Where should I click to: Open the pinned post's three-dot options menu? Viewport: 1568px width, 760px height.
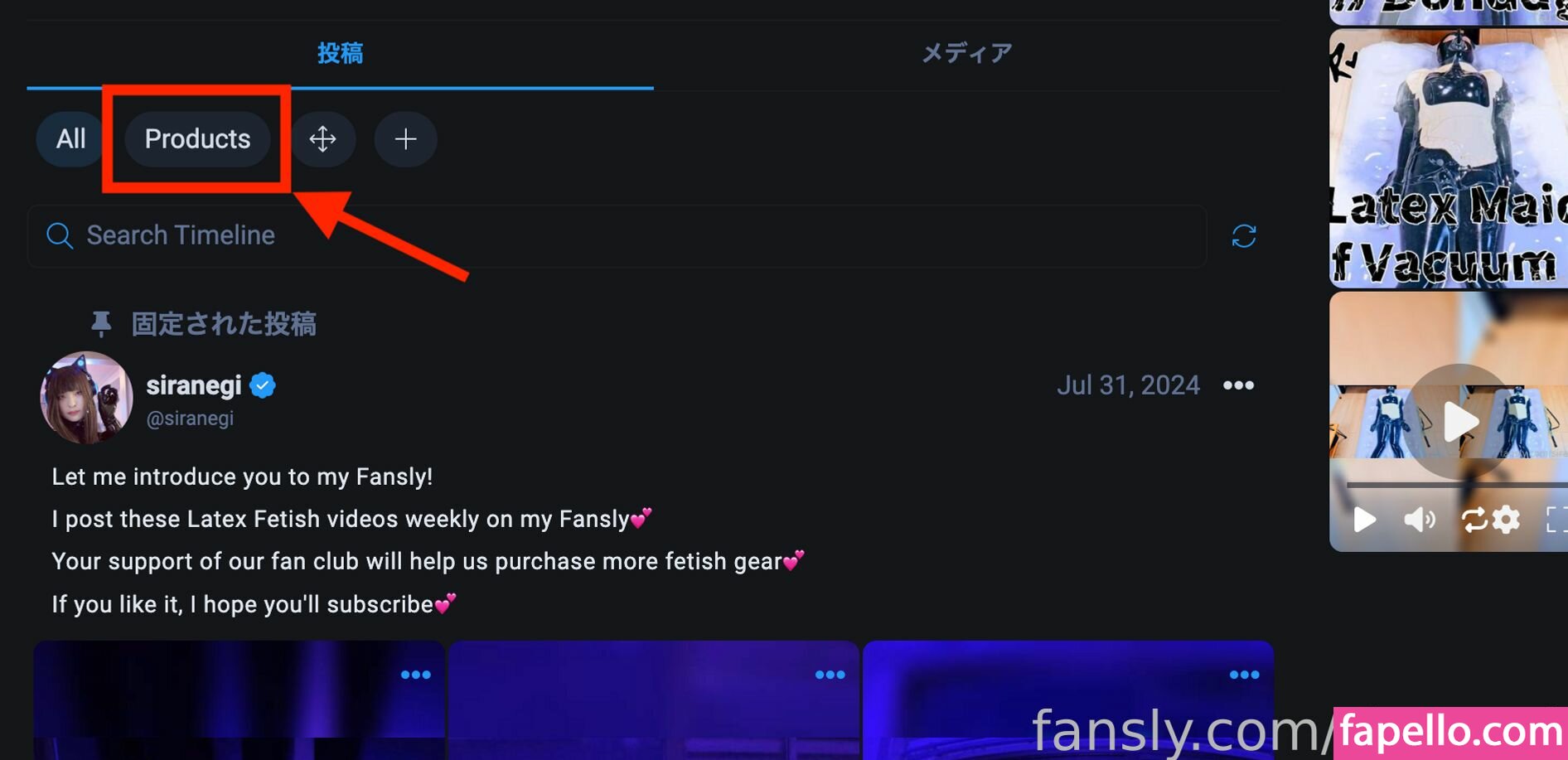coord(1238,385)
